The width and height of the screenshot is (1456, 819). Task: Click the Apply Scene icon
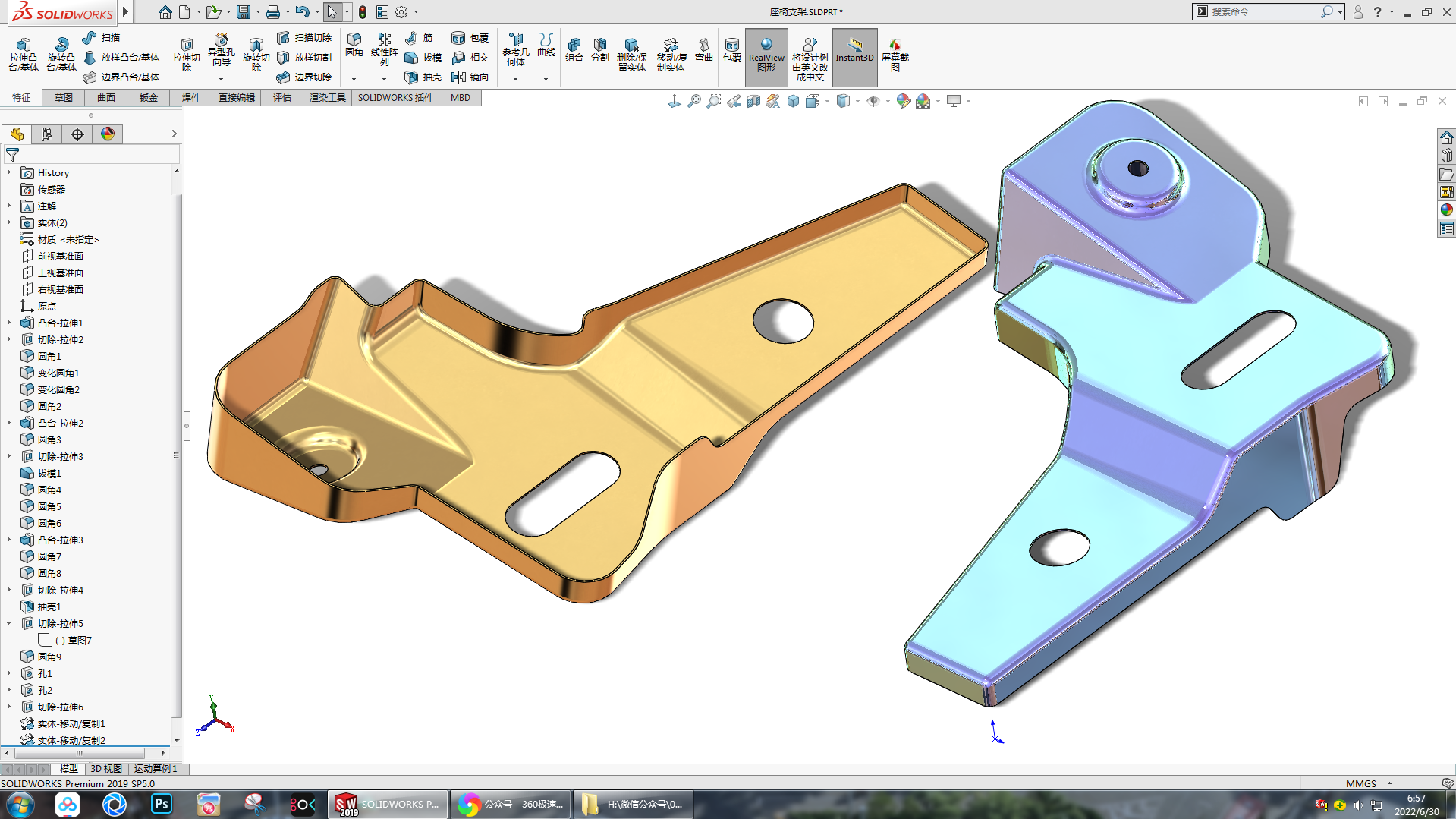(923, 101)
